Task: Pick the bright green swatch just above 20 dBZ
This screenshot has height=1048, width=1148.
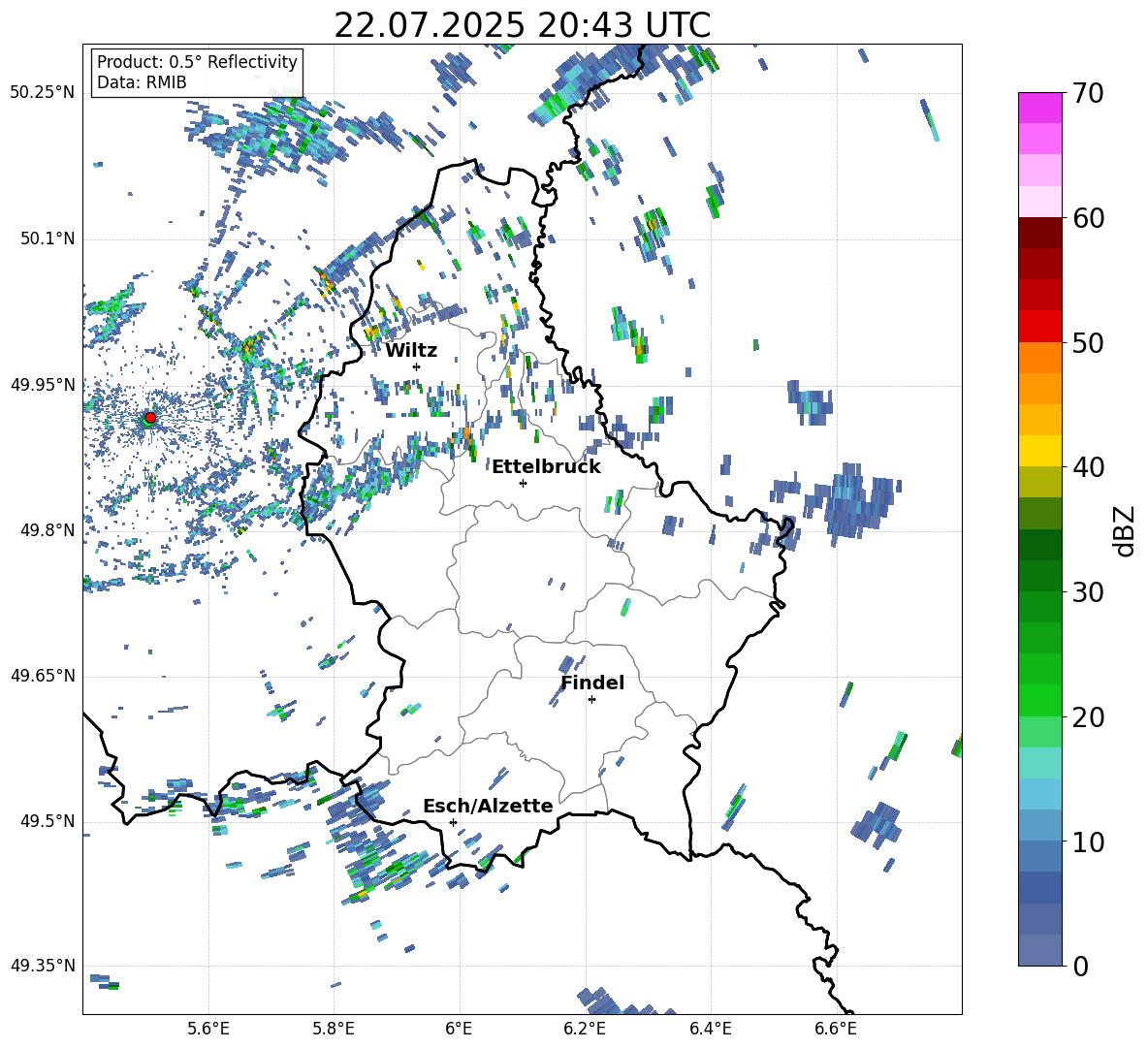Action: click(1039, 700)
